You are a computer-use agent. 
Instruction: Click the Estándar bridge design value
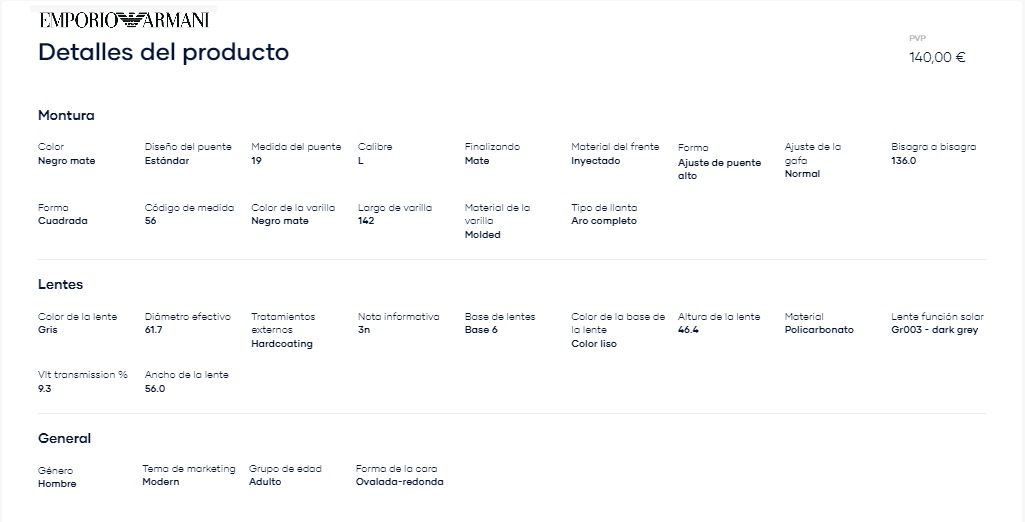pyautogui.click(x=167, y=161)
